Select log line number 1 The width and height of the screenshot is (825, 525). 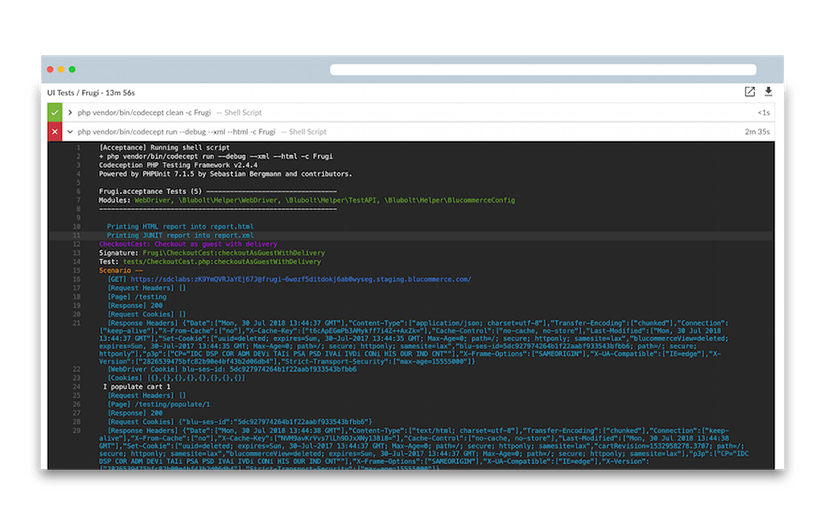coord(79,148)
